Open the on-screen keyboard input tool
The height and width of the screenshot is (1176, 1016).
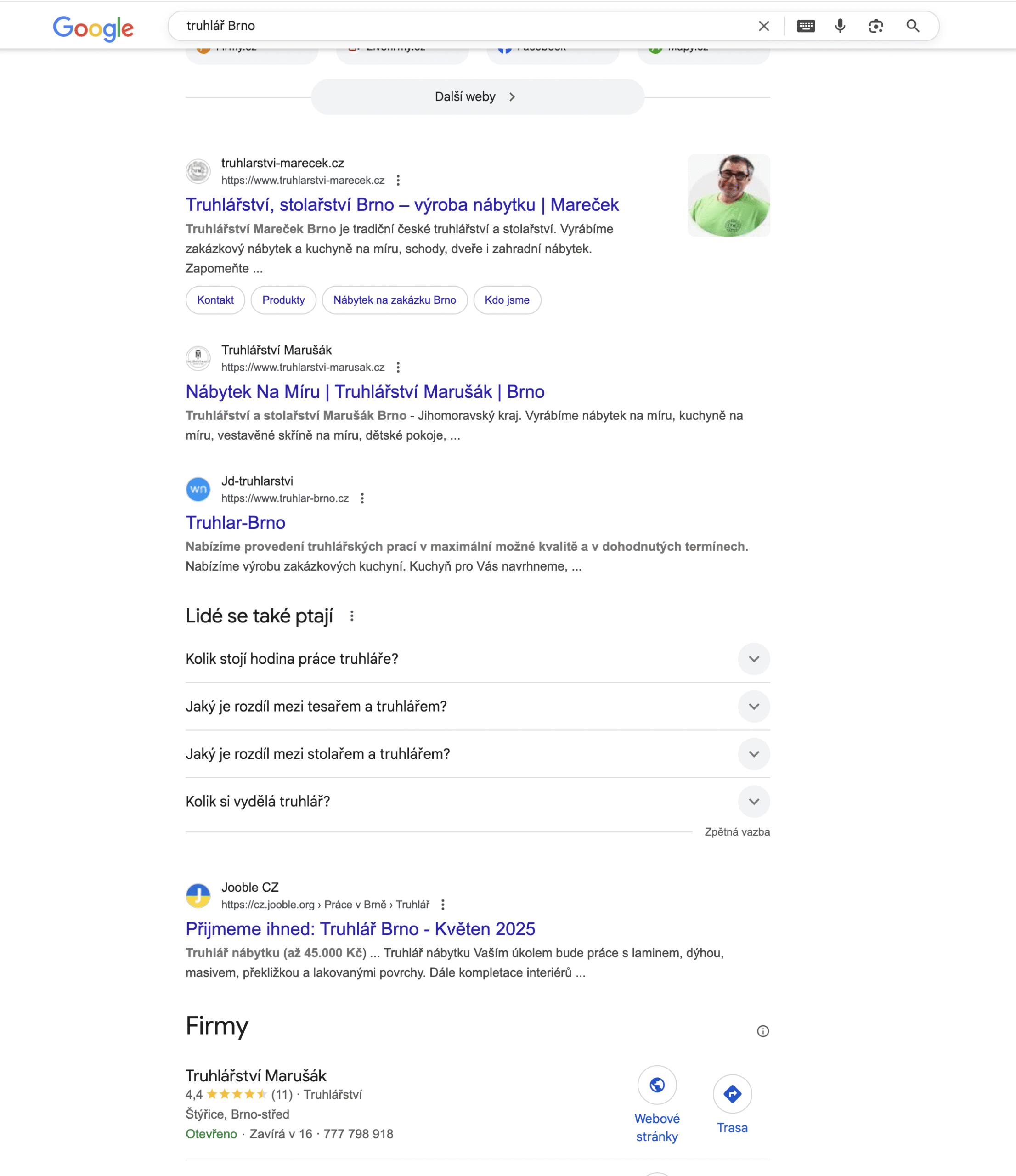806,26
